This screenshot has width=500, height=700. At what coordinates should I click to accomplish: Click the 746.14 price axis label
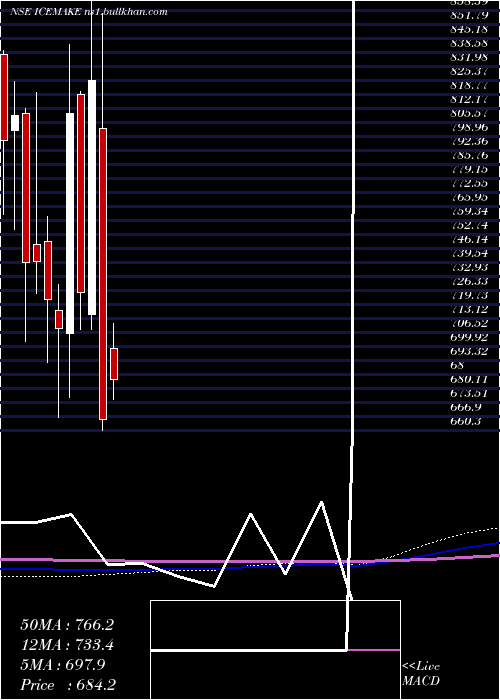pyautogui.click(x=469, y=239)
